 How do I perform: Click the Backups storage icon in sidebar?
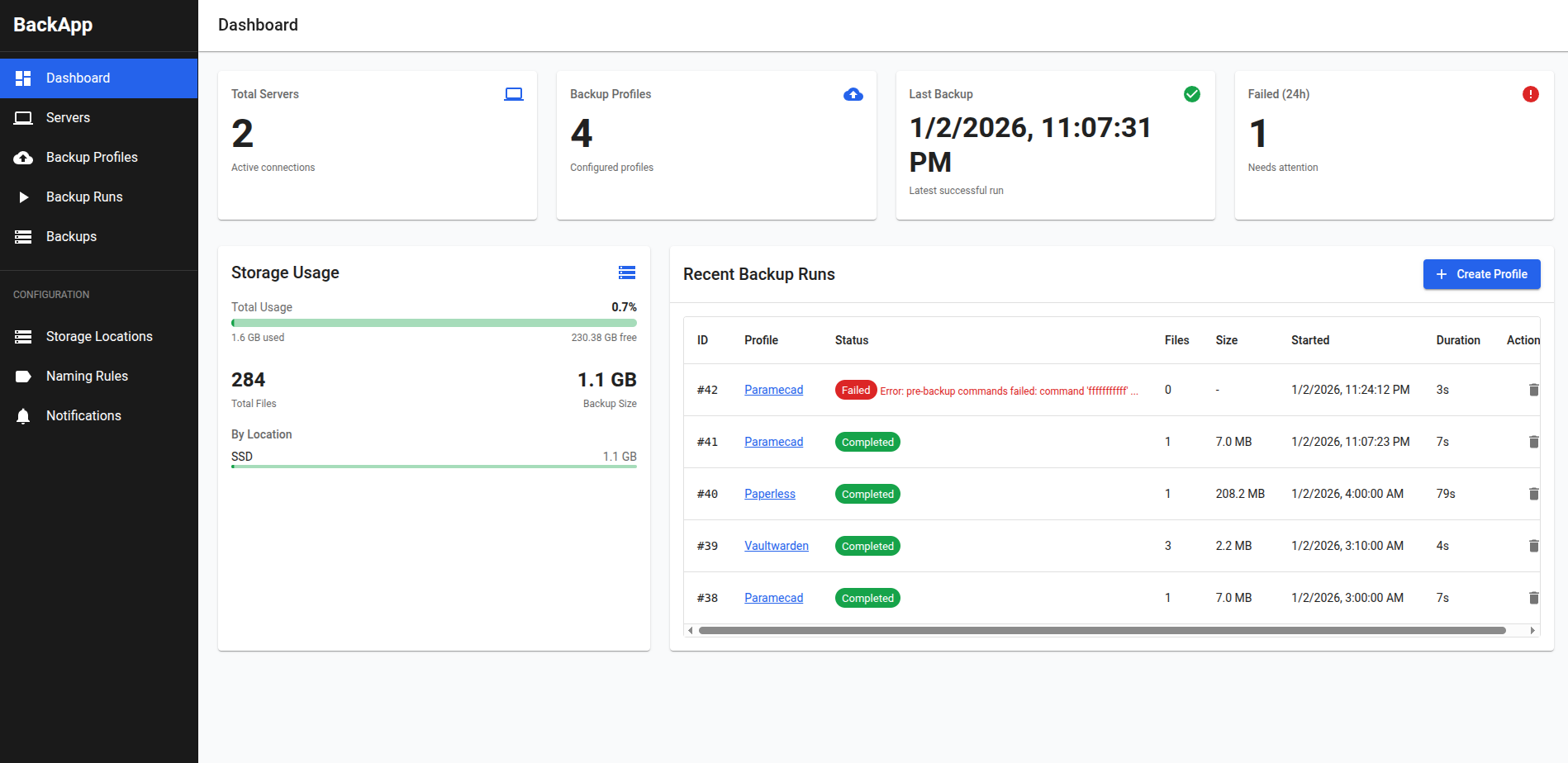(x=23, y=237)
